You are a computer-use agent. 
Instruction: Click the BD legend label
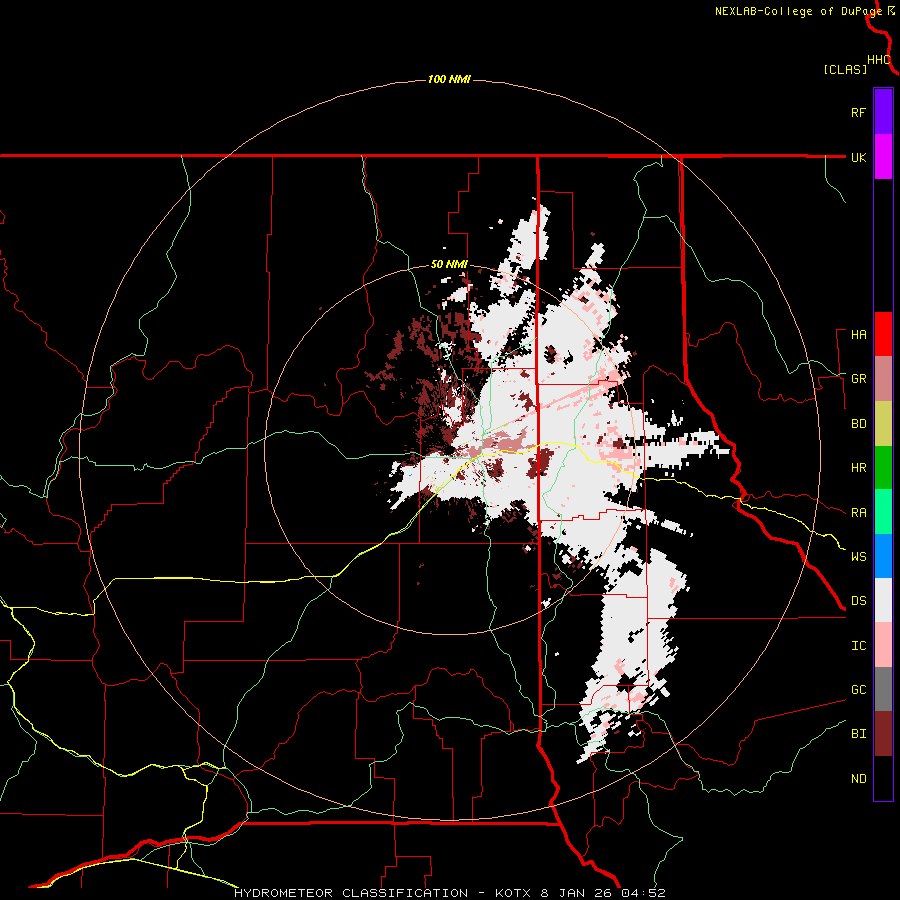(x=858, y=424)
